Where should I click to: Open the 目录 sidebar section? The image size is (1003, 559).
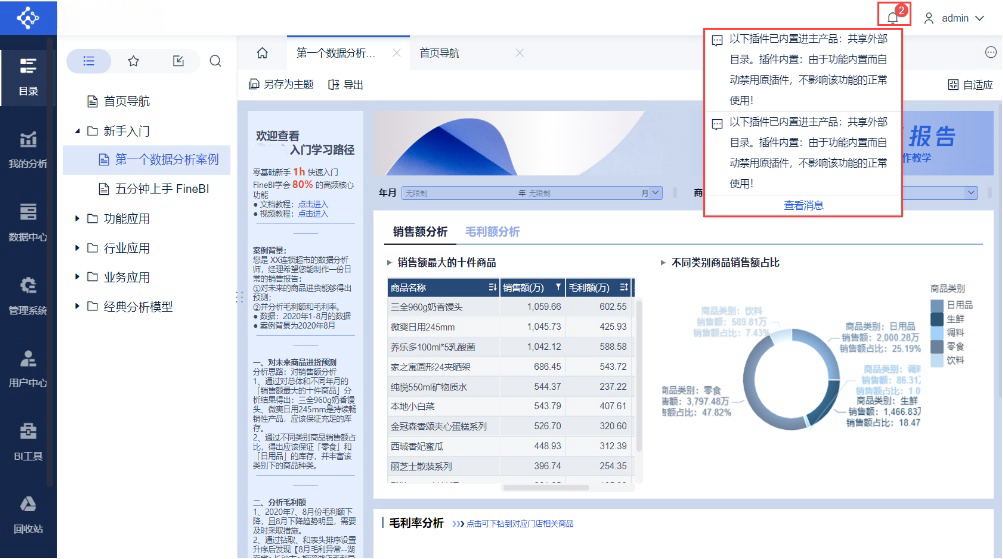(x=28, y=77)
